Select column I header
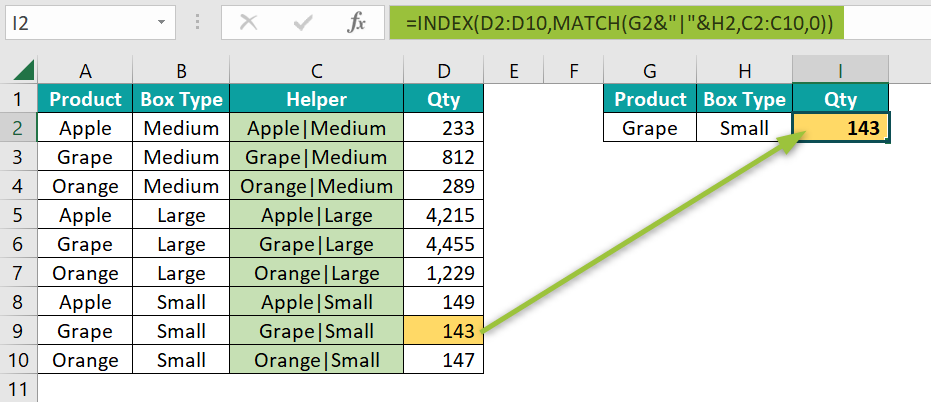The image size is (931, 402). [841, 71]
